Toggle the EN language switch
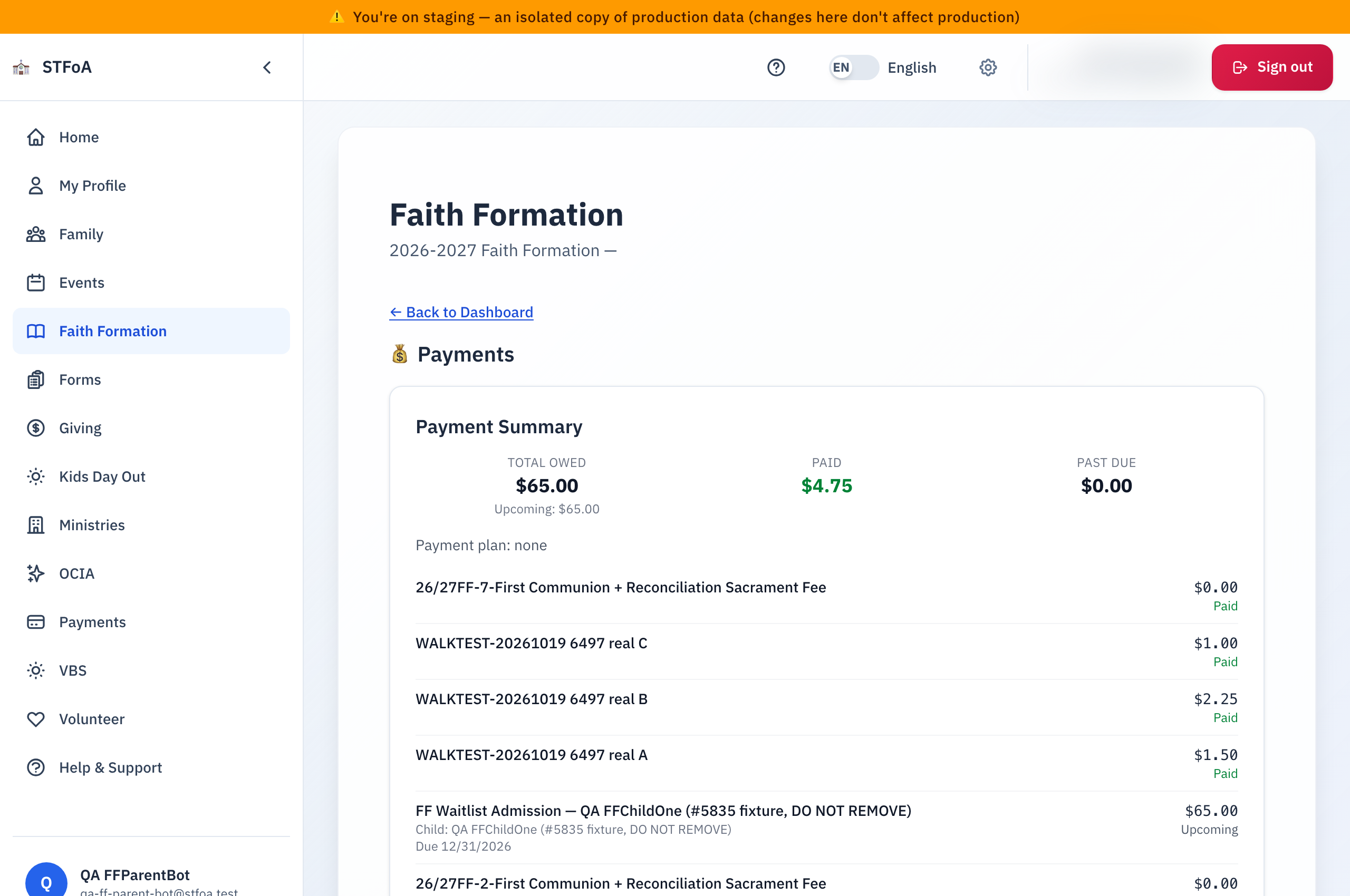Image resolution: width=1350 pixels, height=896 pixels. pyautogui.click(x=853, y=67)
